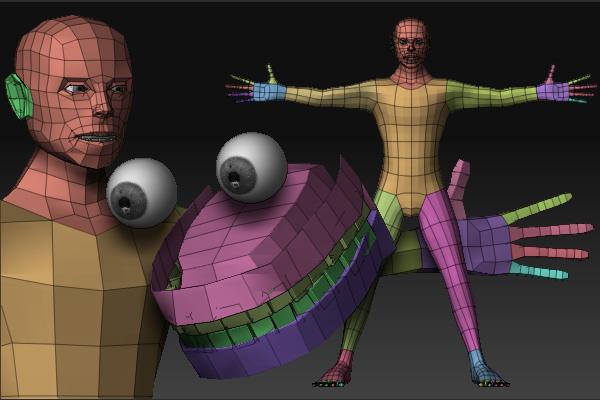Select the magenta leg of the standing figure

pyautogui.click(x=452, y=272)
